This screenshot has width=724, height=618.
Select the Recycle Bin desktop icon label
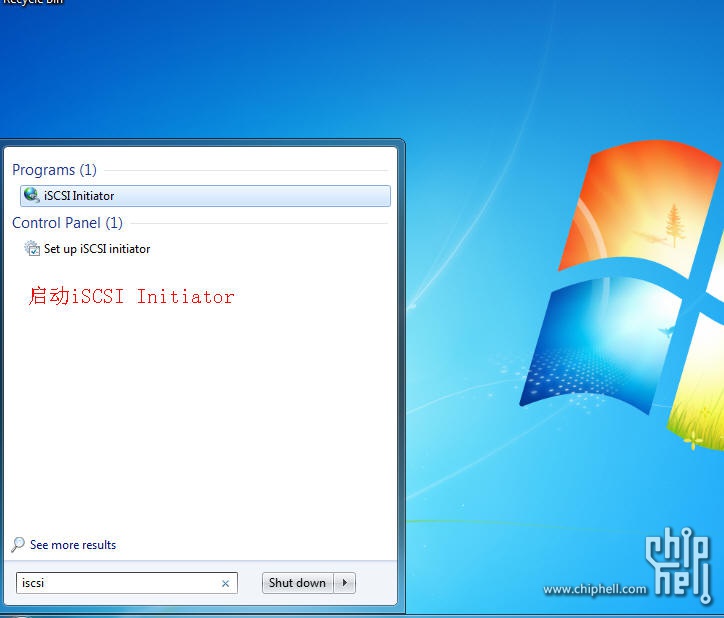coord(33,2)
